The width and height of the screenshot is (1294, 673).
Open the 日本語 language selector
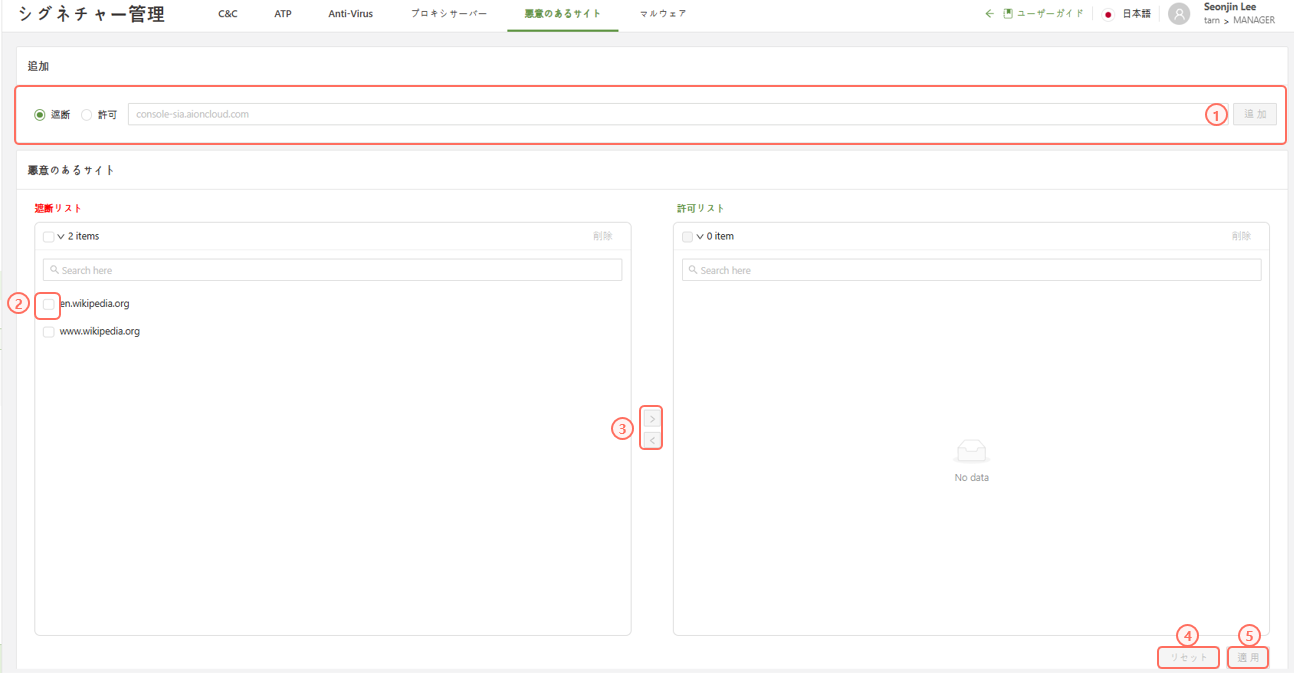[1136, 14]
